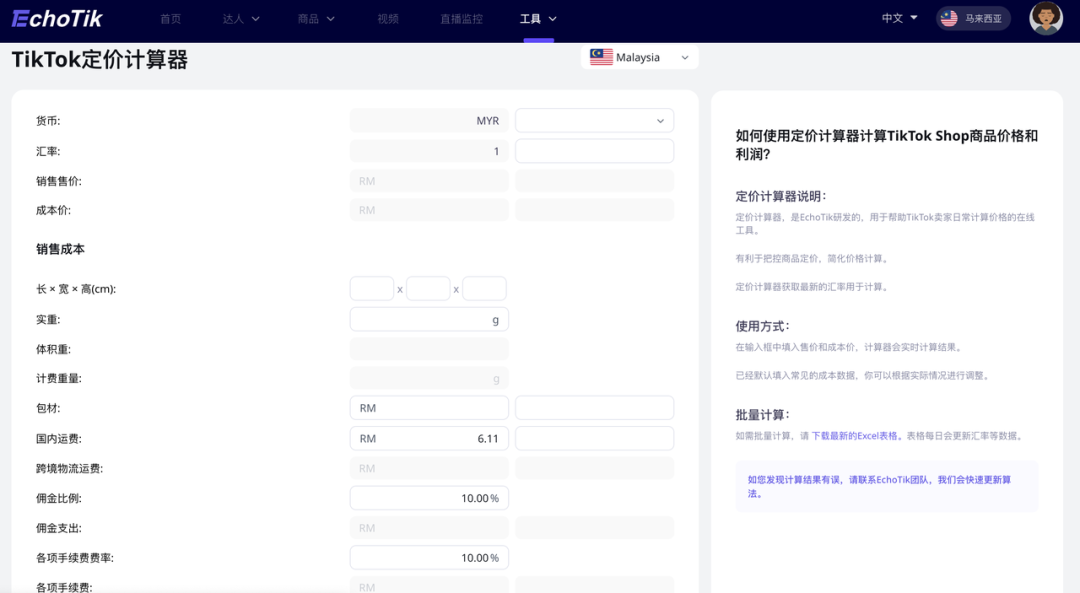This screenshot has width=1080, height=593.
Task: Click the flag icon beside 马来西亚
Action: [949, 19]
